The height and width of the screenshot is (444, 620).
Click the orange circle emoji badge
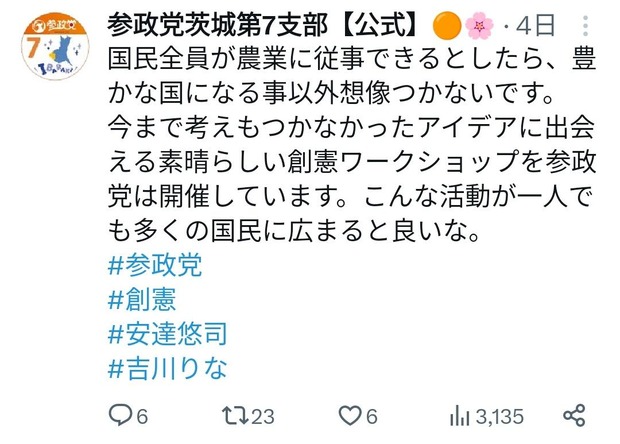coord(447,25)
